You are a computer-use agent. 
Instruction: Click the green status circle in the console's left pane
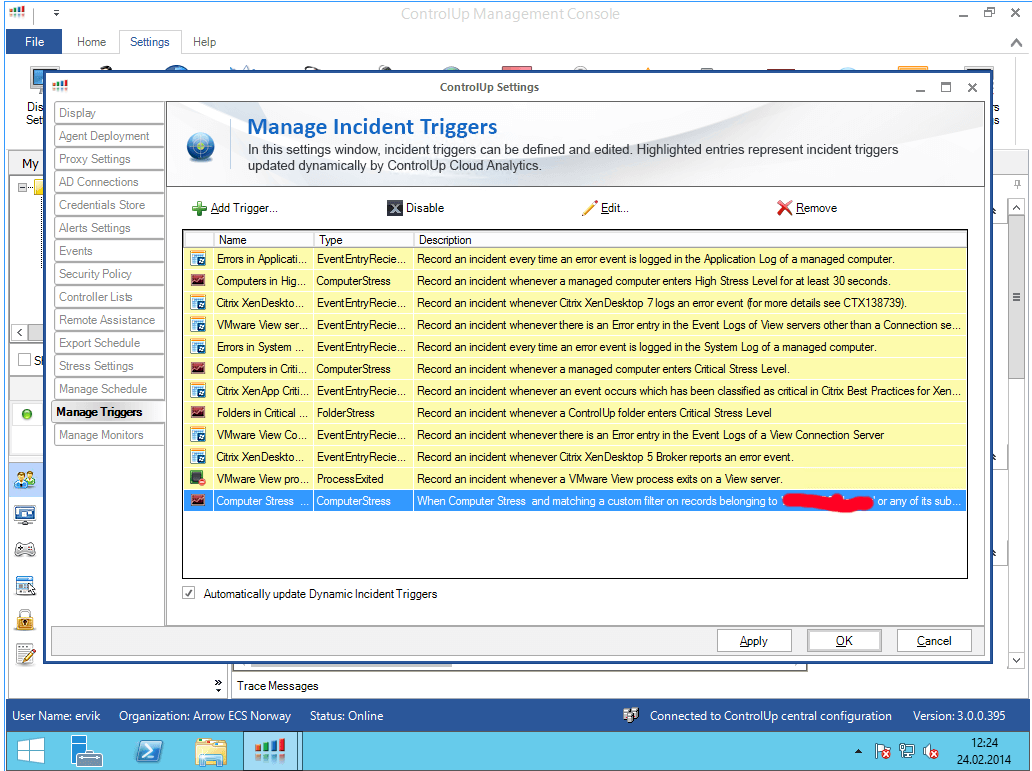(27, 414)
